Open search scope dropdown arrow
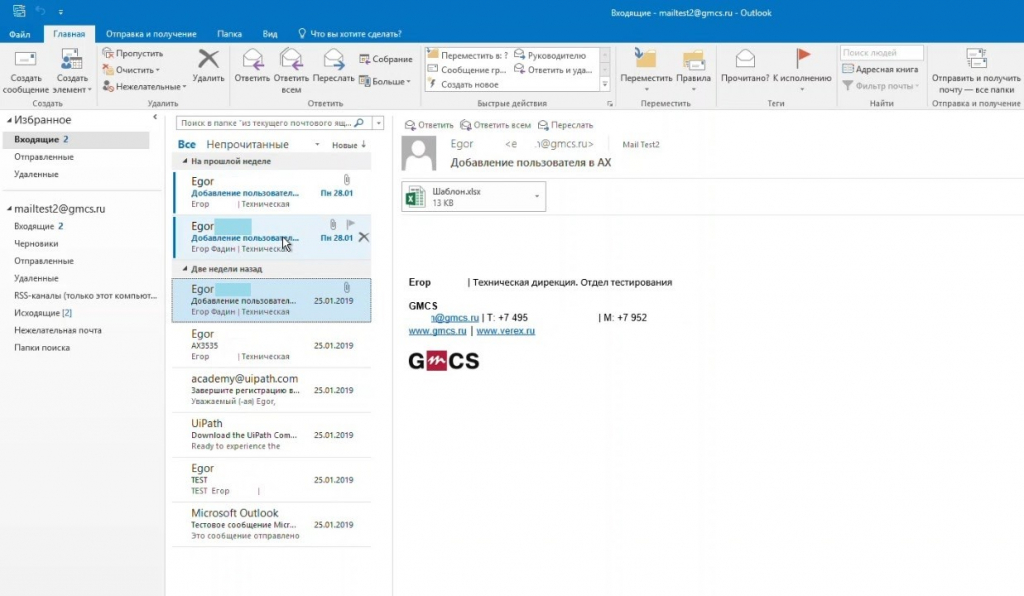 click(x=378, y=123)
